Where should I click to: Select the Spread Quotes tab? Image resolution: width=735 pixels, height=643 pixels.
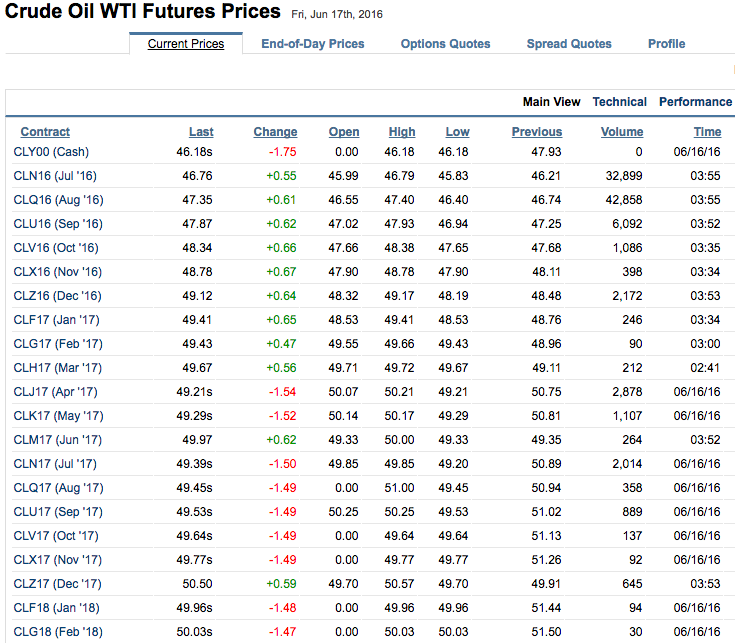coord(569,44)
